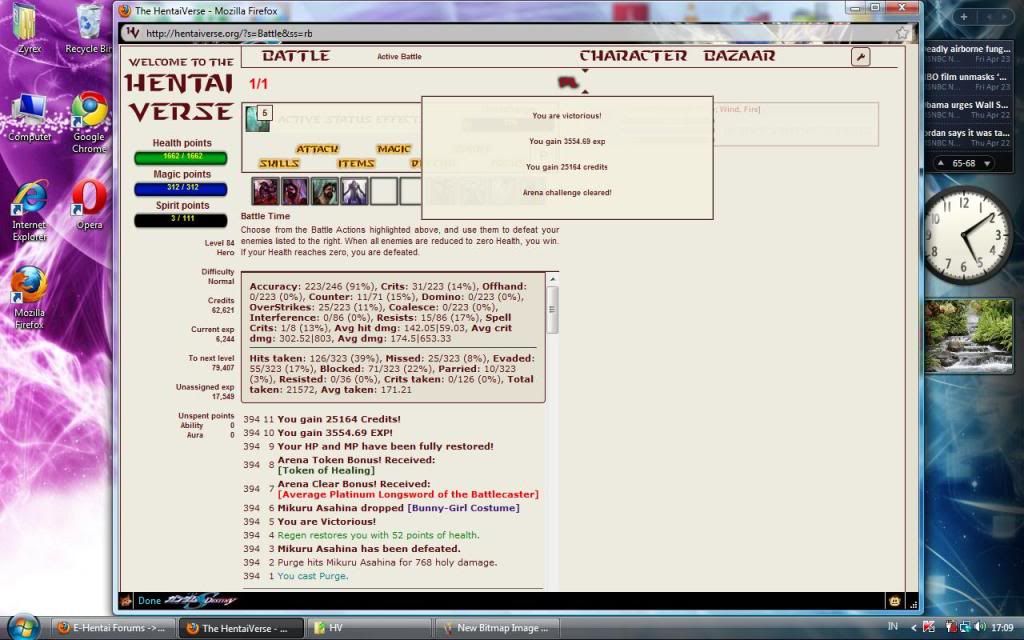Click the active status effect icon marked 5

coord(258,118)
